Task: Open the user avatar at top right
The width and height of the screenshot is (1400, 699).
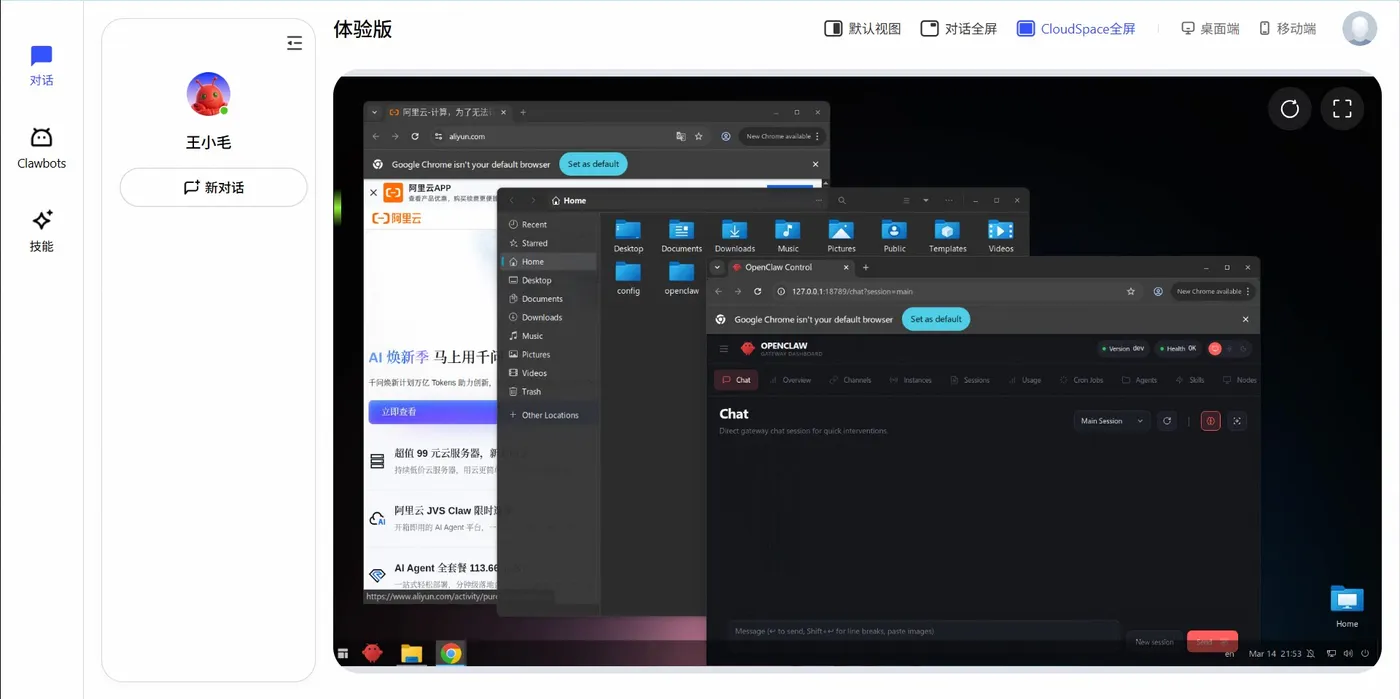Action: coord(1359,29)
